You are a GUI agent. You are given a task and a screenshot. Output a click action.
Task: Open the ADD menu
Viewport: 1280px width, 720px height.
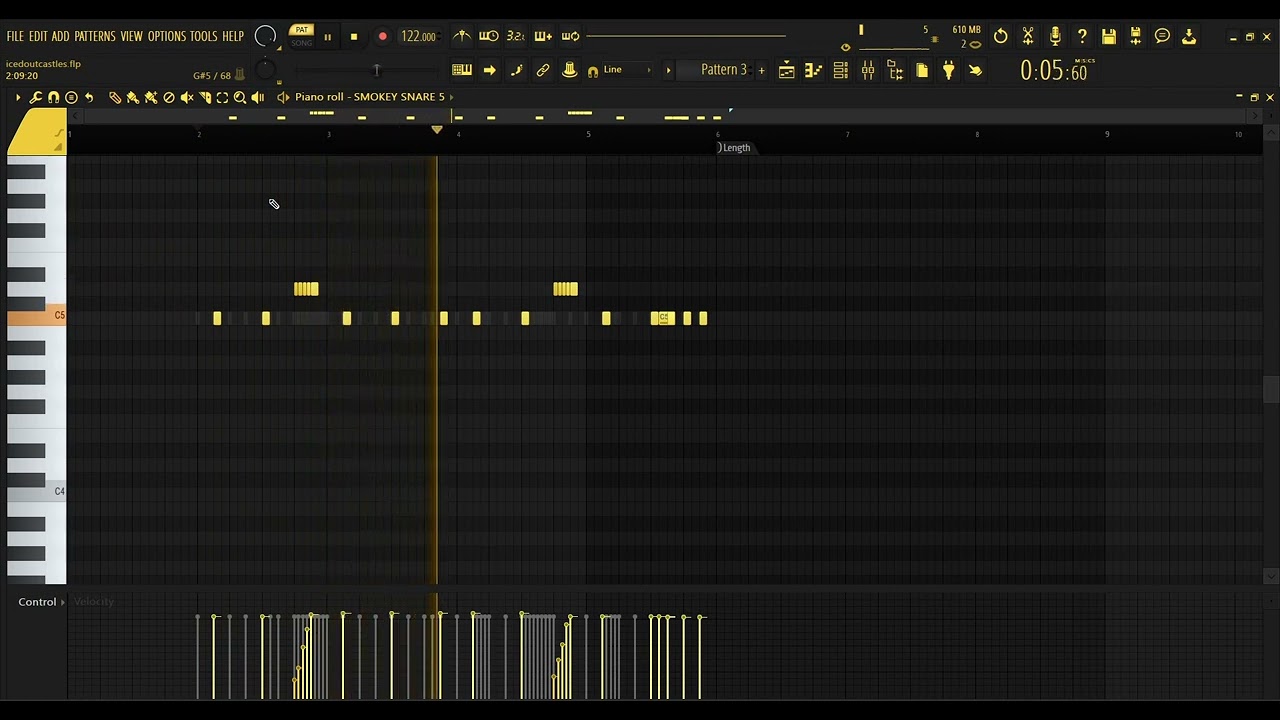tap(61, 36)
